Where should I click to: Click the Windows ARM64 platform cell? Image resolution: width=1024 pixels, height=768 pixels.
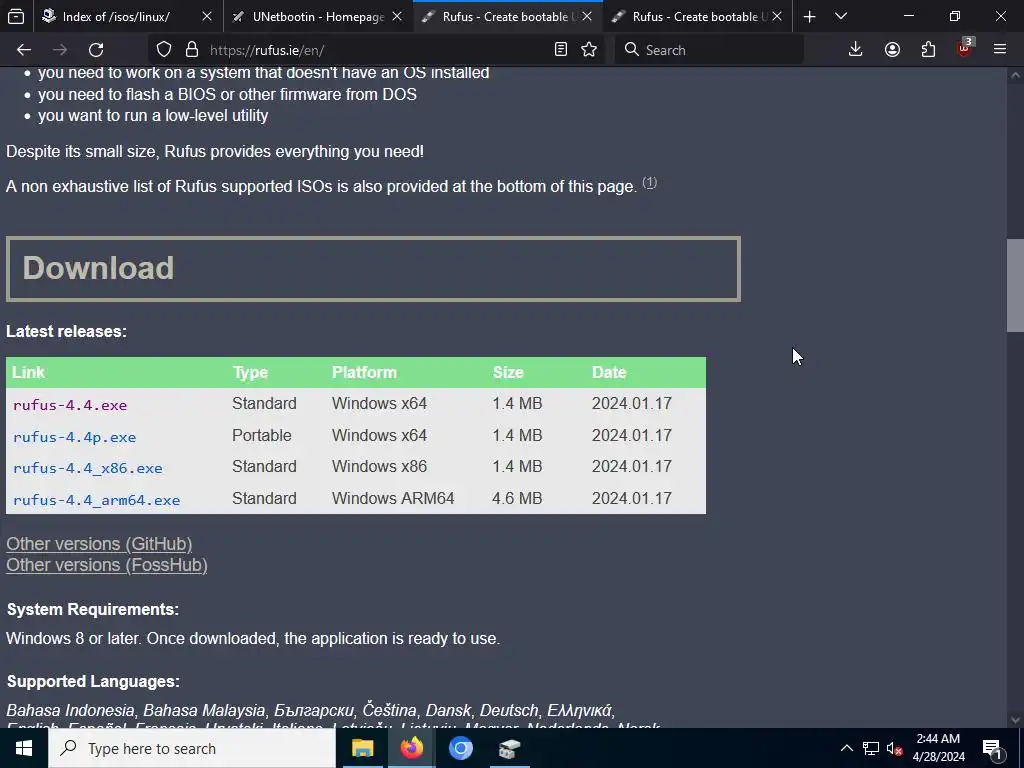[x=393, y=498]
